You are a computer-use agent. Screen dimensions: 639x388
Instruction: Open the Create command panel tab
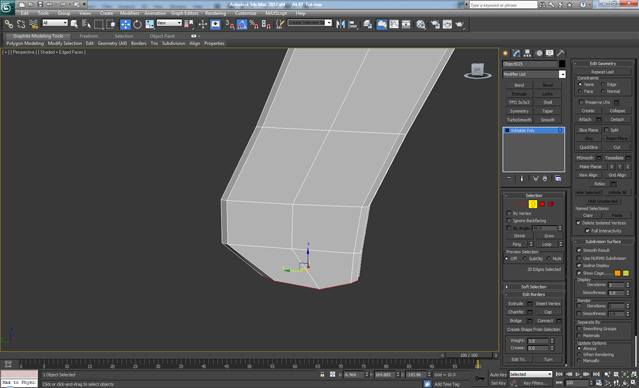[x=506, y=53]
